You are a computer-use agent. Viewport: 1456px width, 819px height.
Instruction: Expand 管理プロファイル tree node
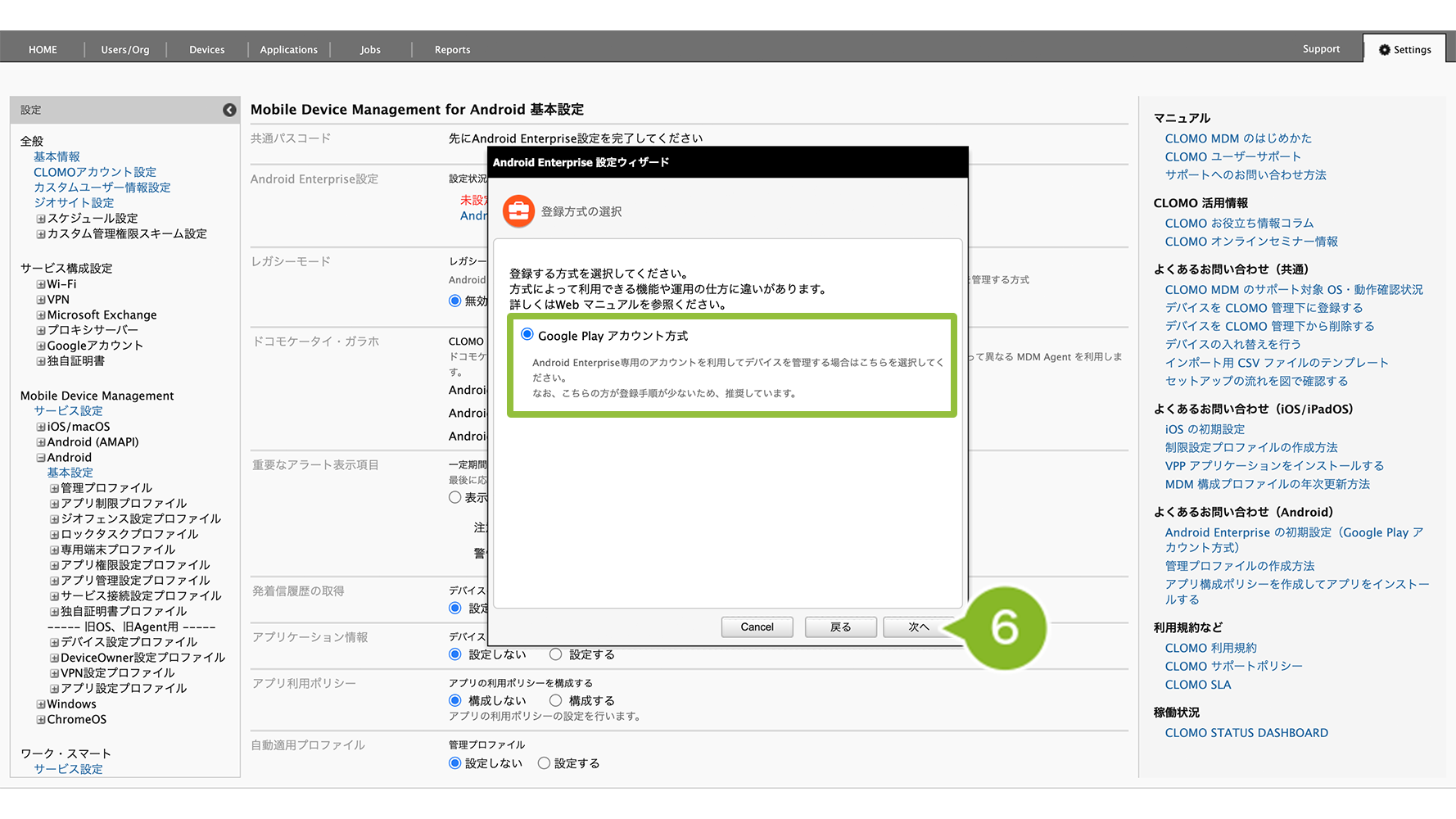click(54, 488)
